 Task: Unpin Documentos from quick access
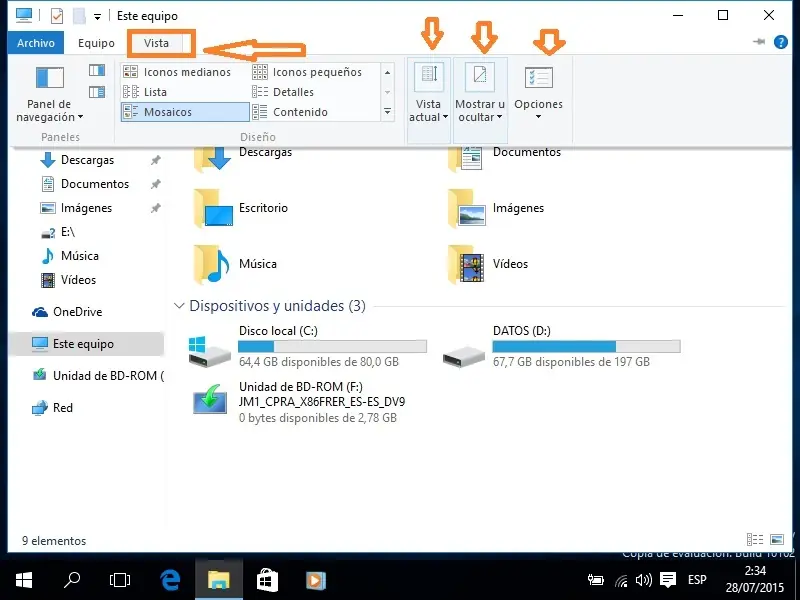click(x=156, y=184)
